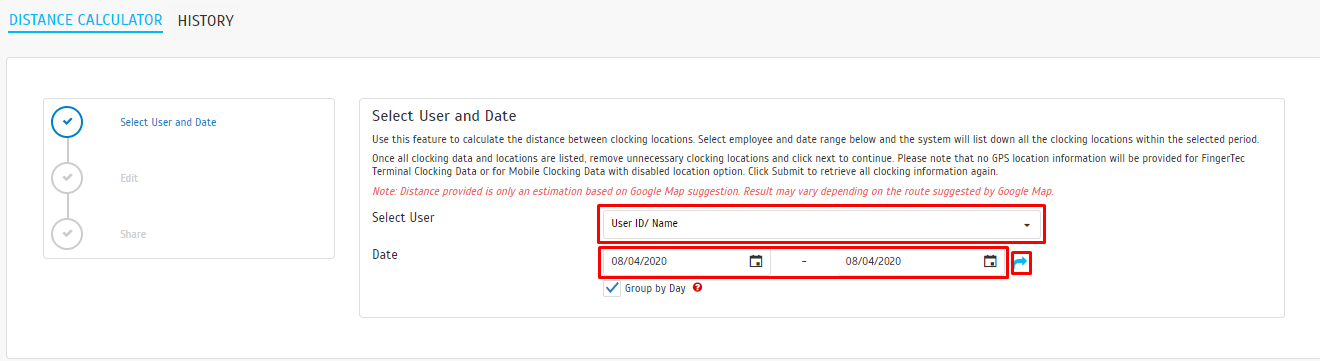This screenshot has width=1320, height=361.
Task: Toggle the Group by Day checkbox
Action: click(612, 287)
